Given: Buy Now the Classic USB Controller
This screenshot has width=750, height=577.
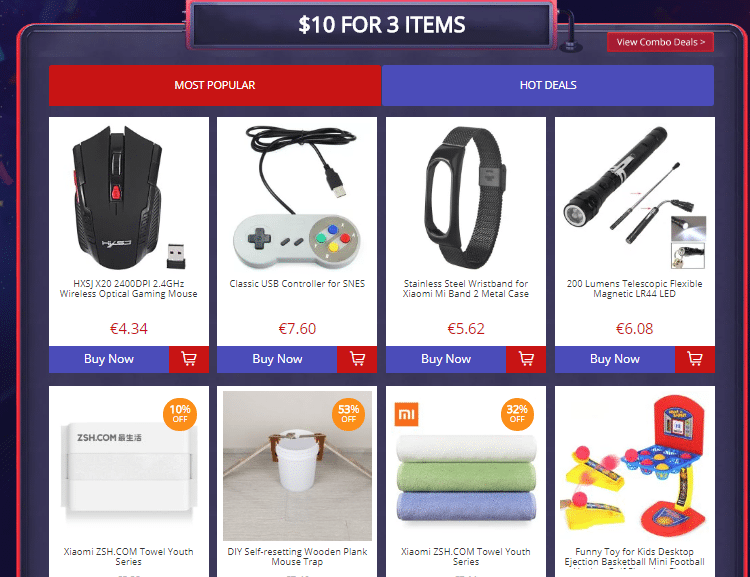Looking at the screenshot, I should click(x=277, y=359).
